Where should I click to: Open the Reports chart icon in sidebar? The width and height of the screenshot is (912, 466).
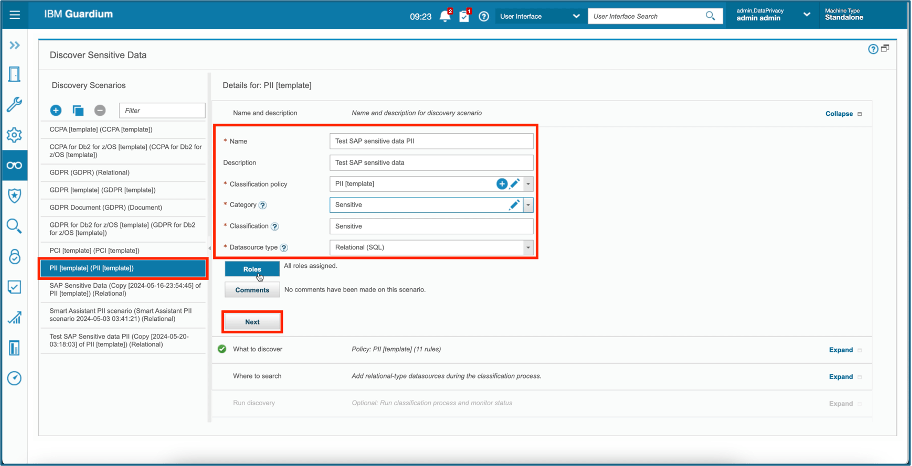[x=15, y=317]
